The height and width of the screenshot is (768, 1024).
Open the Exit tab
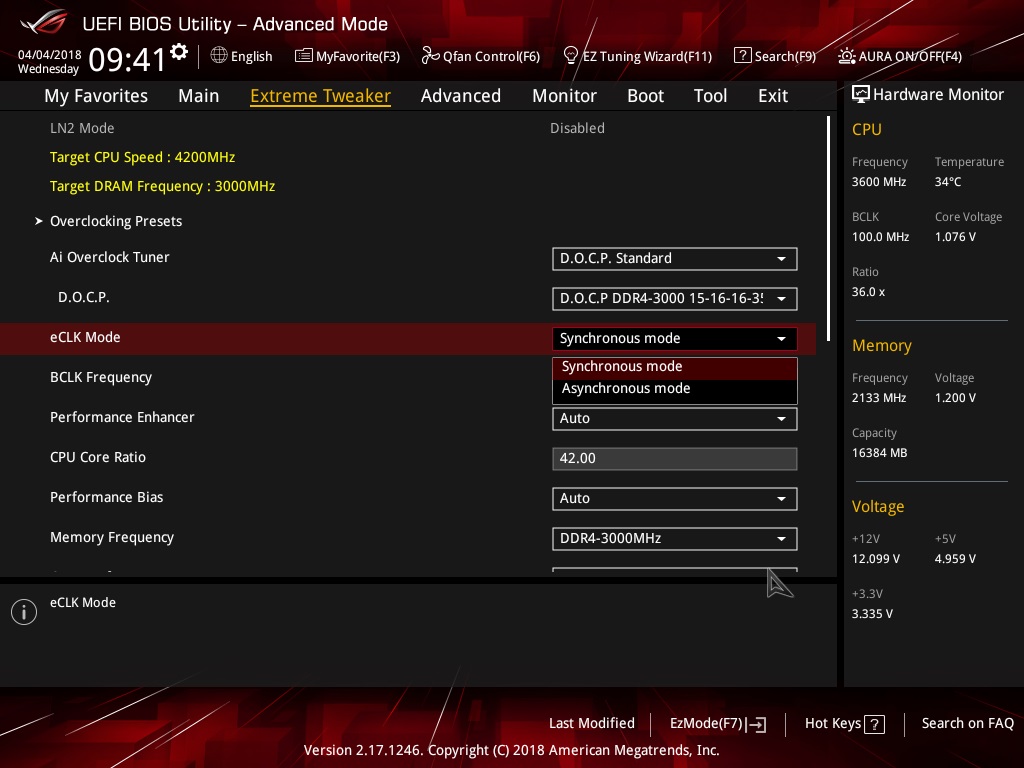pos(773,96)
